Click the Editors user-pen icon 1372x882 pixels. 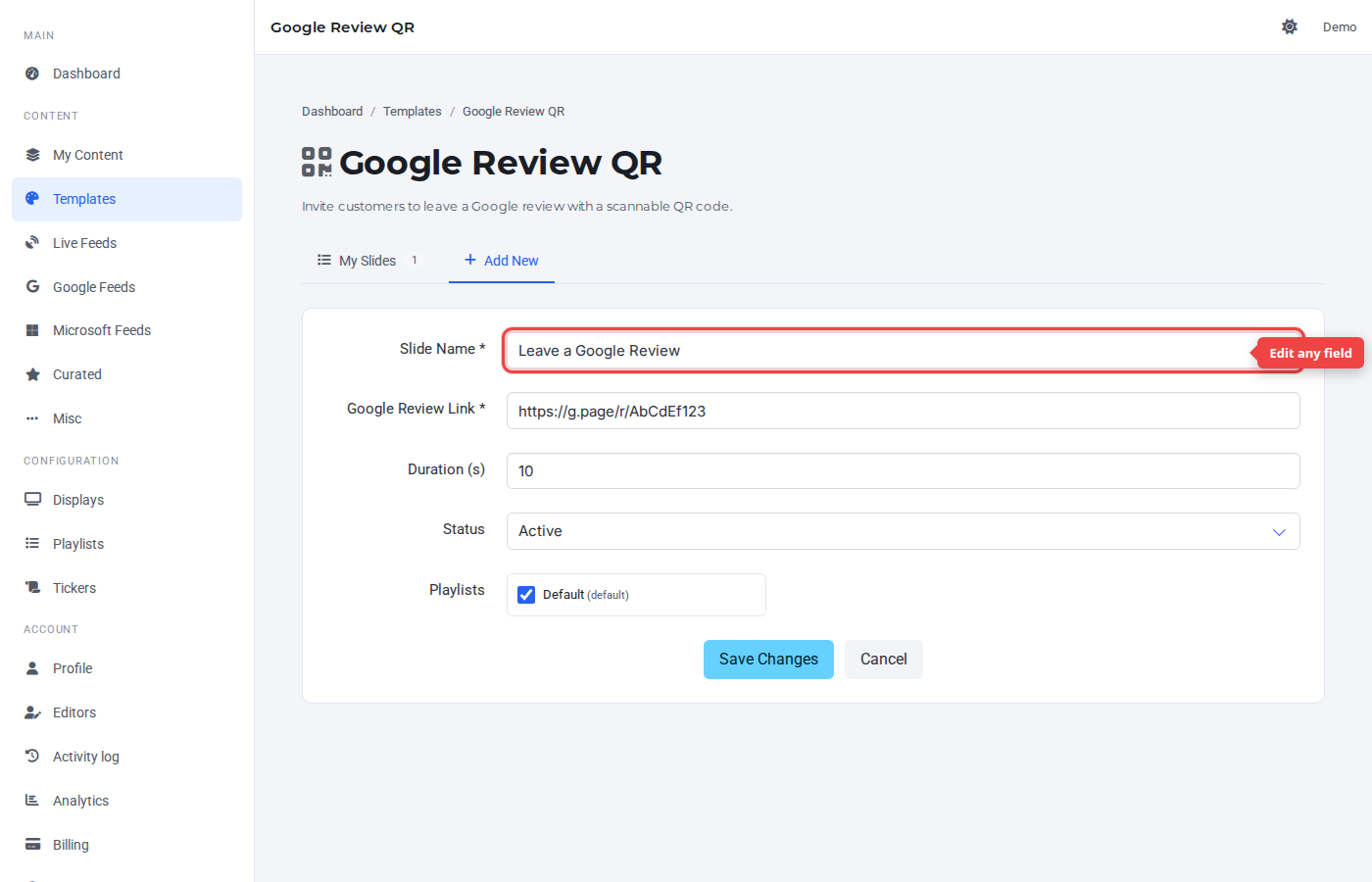pos(32,712)
